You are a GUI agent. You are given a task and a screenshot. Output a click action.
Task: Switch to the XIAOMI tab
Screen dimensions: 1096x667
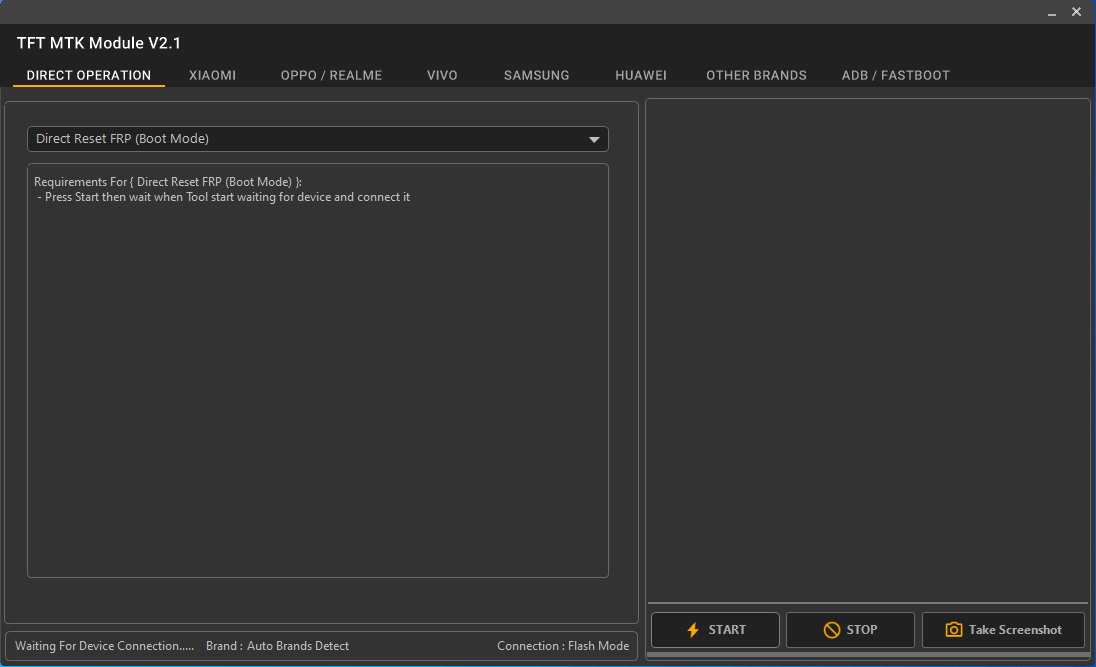coord(212,75)
